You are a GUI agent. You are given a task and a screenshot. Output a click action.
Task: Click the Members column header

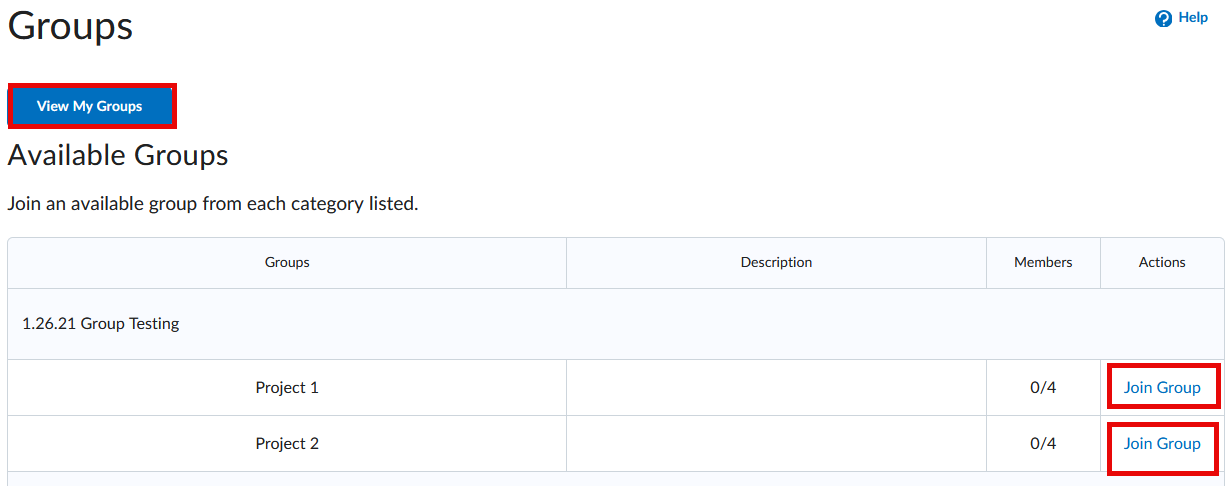pos(1043,263)
